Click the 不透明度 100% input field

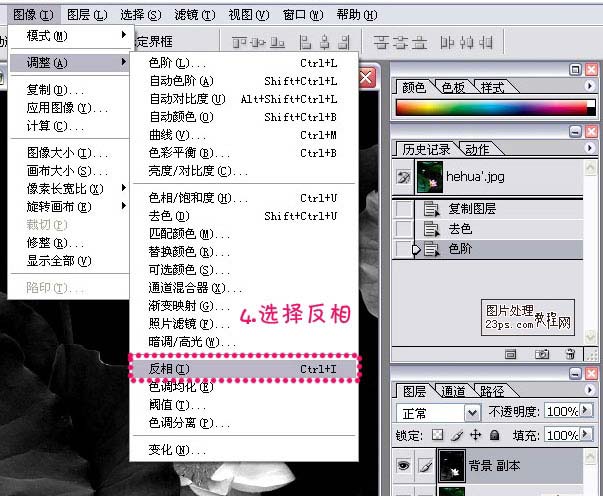pos(562,411)
